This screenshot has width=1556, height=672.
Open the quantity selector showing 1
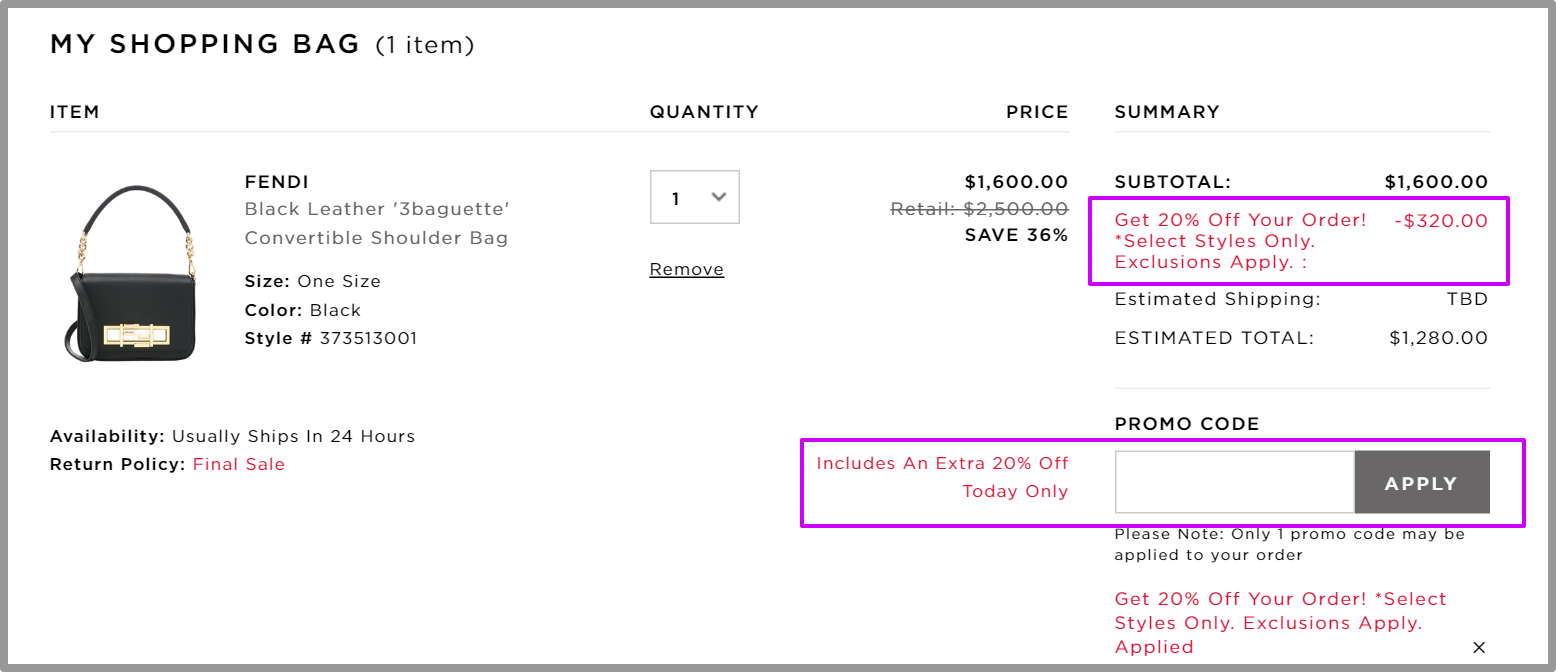[695, 197]
